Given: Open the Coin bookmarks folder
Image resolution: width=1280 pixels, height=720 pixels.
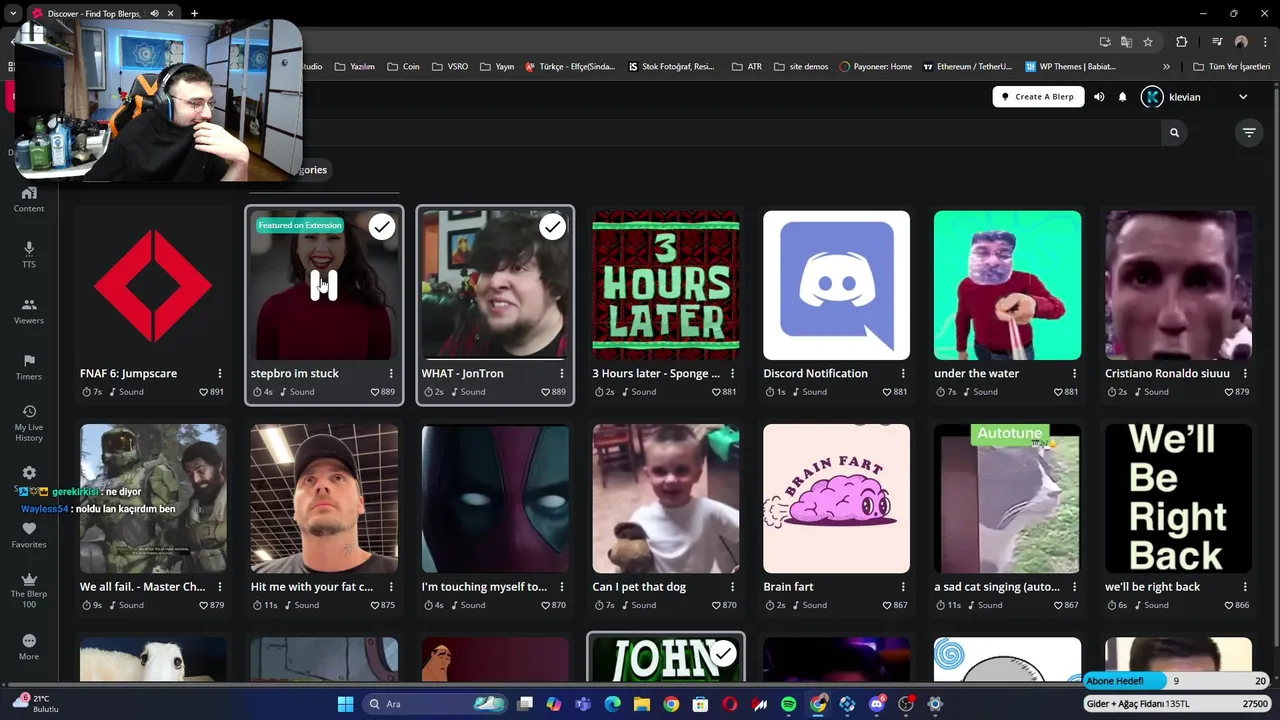Looking at the screenshot, I should (404, 67).
